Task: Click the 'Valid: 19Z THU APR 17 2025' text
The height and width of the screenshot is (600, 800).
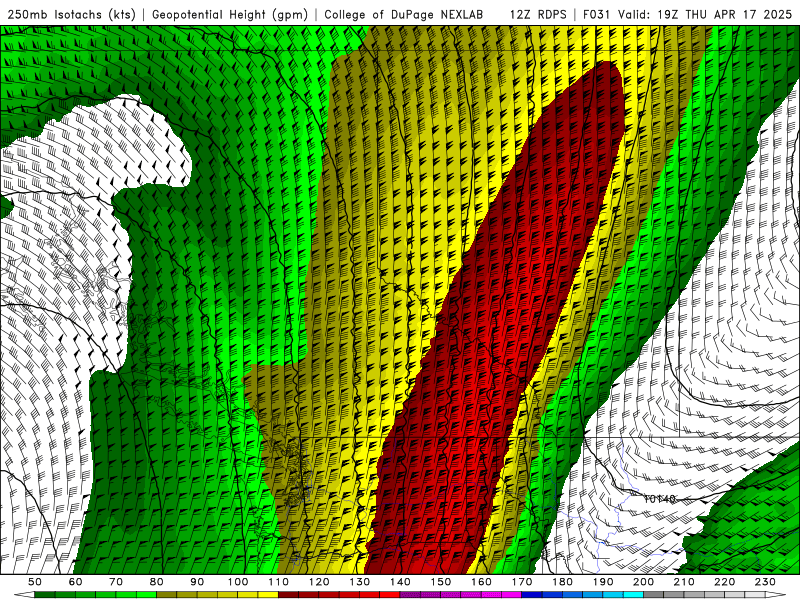Action: [705, 14]
